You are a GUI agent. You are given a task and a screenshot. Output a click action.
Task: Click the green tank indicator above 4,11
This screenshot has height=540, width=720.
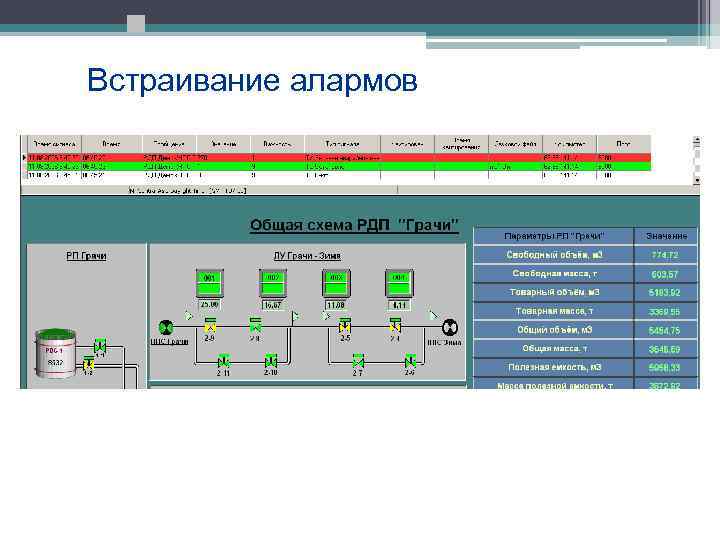(x=399, y=283)
